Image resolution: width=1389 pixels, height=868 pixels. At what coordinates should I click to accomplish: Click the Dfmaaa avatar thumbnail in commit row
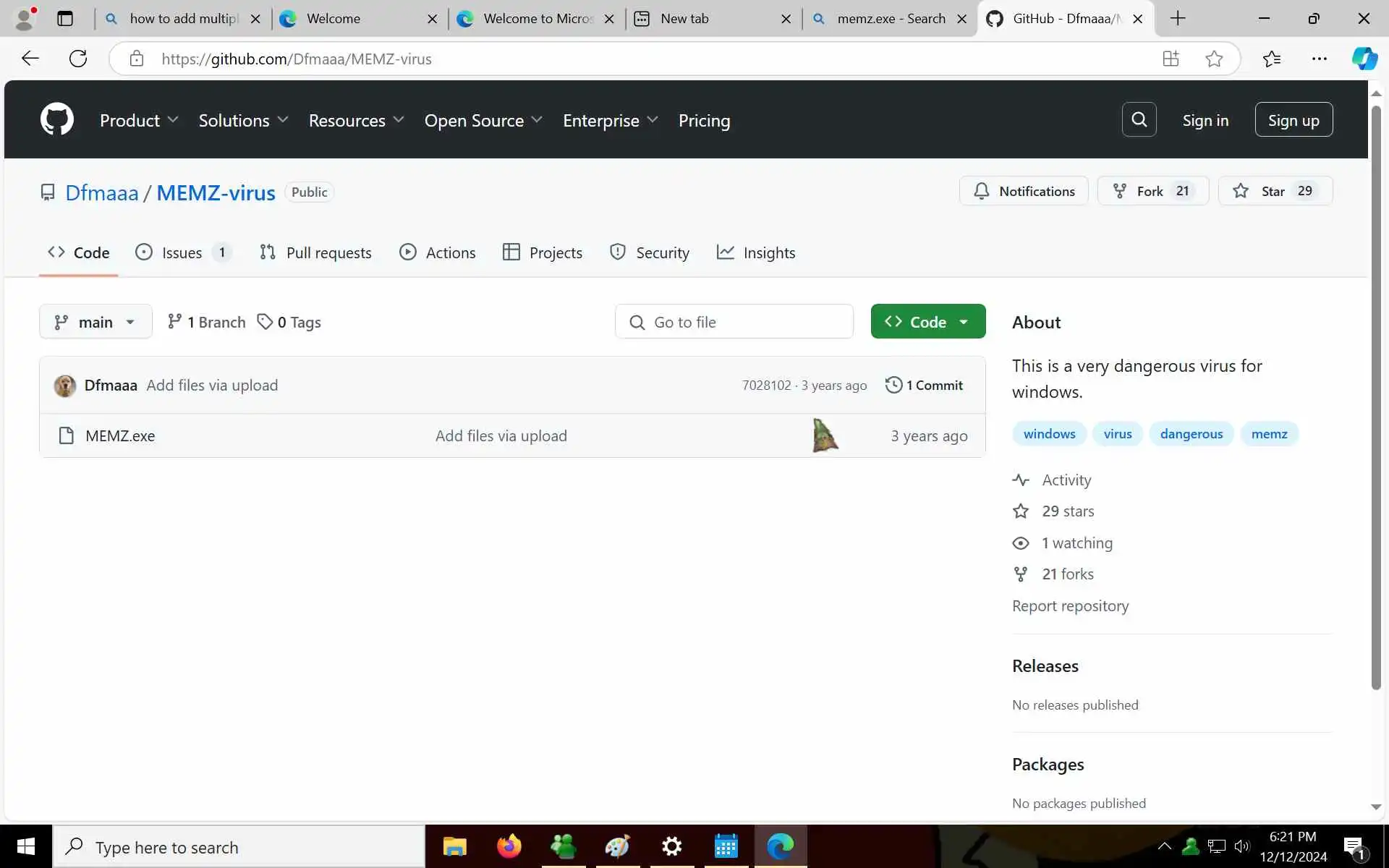point(65,386)
